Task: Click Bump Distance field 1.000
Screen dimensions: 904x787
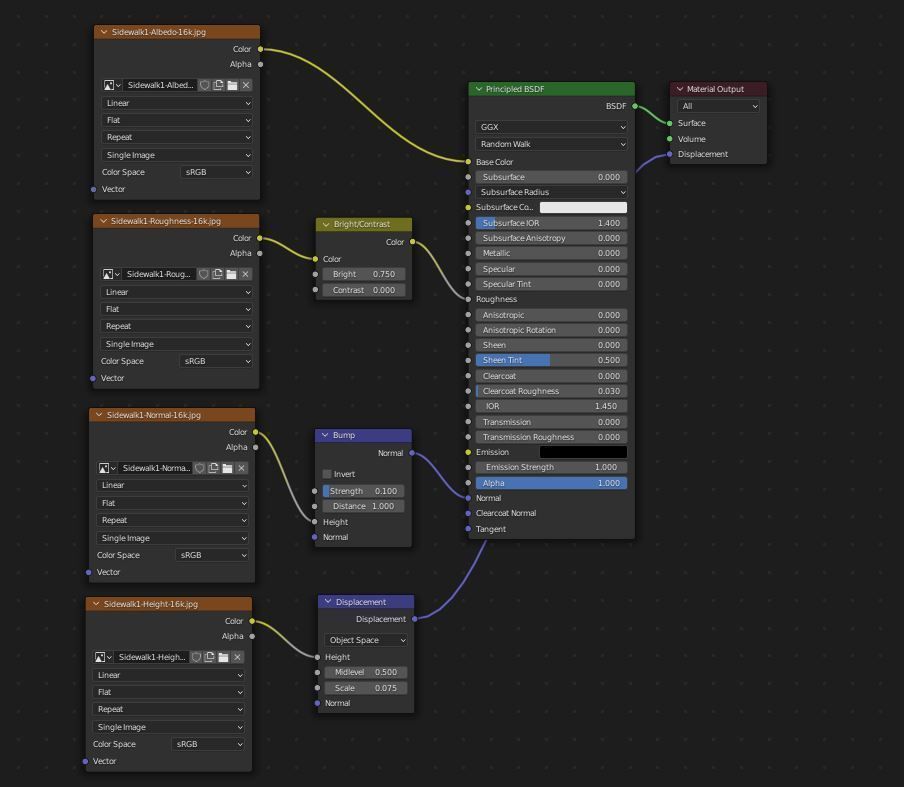Action: (363, 506)
